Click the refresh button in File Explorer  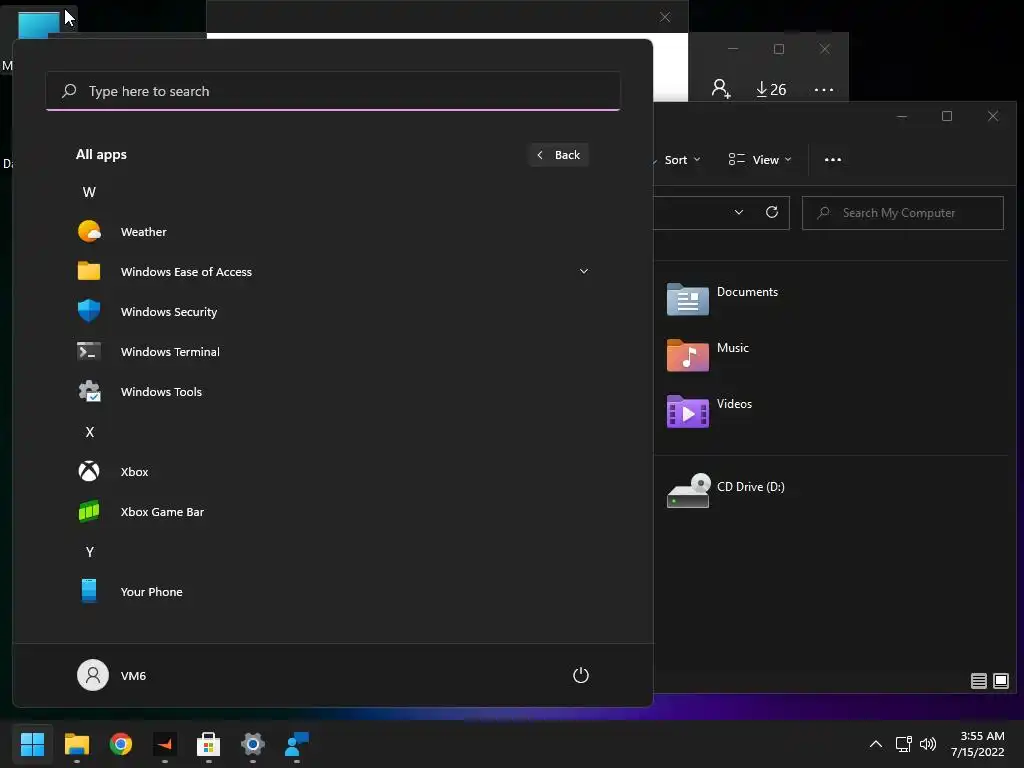772,212
